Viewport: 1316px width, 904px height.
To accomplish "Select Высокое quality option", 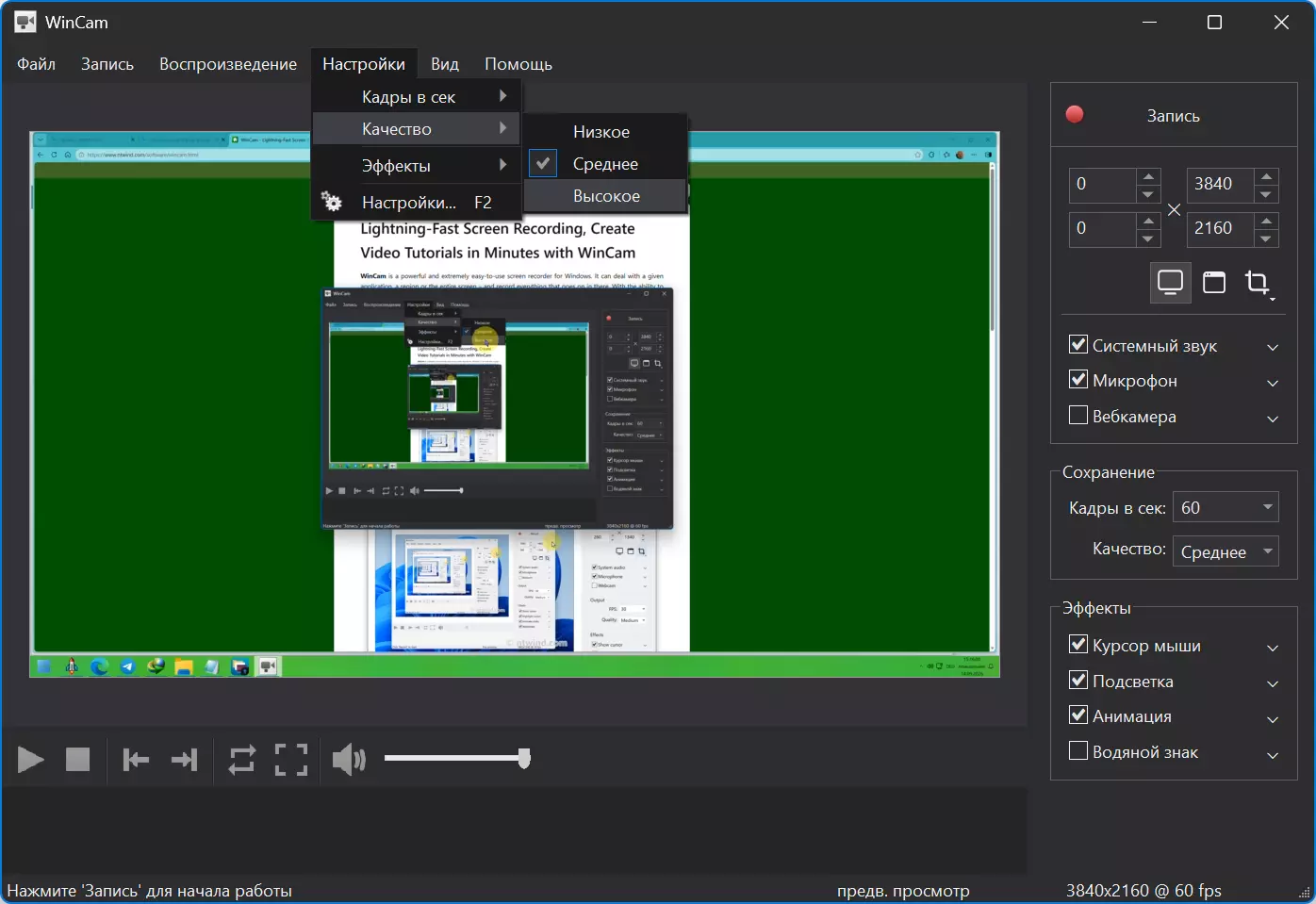I will coord(605,196).
